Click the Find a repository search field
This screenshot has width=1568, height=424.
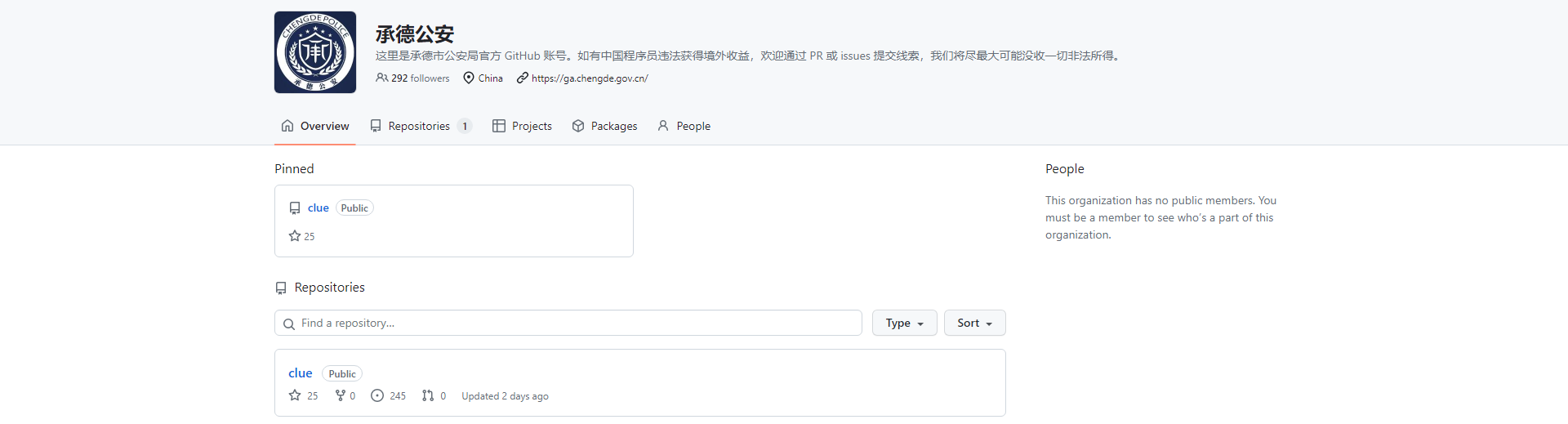click(568, 323)
